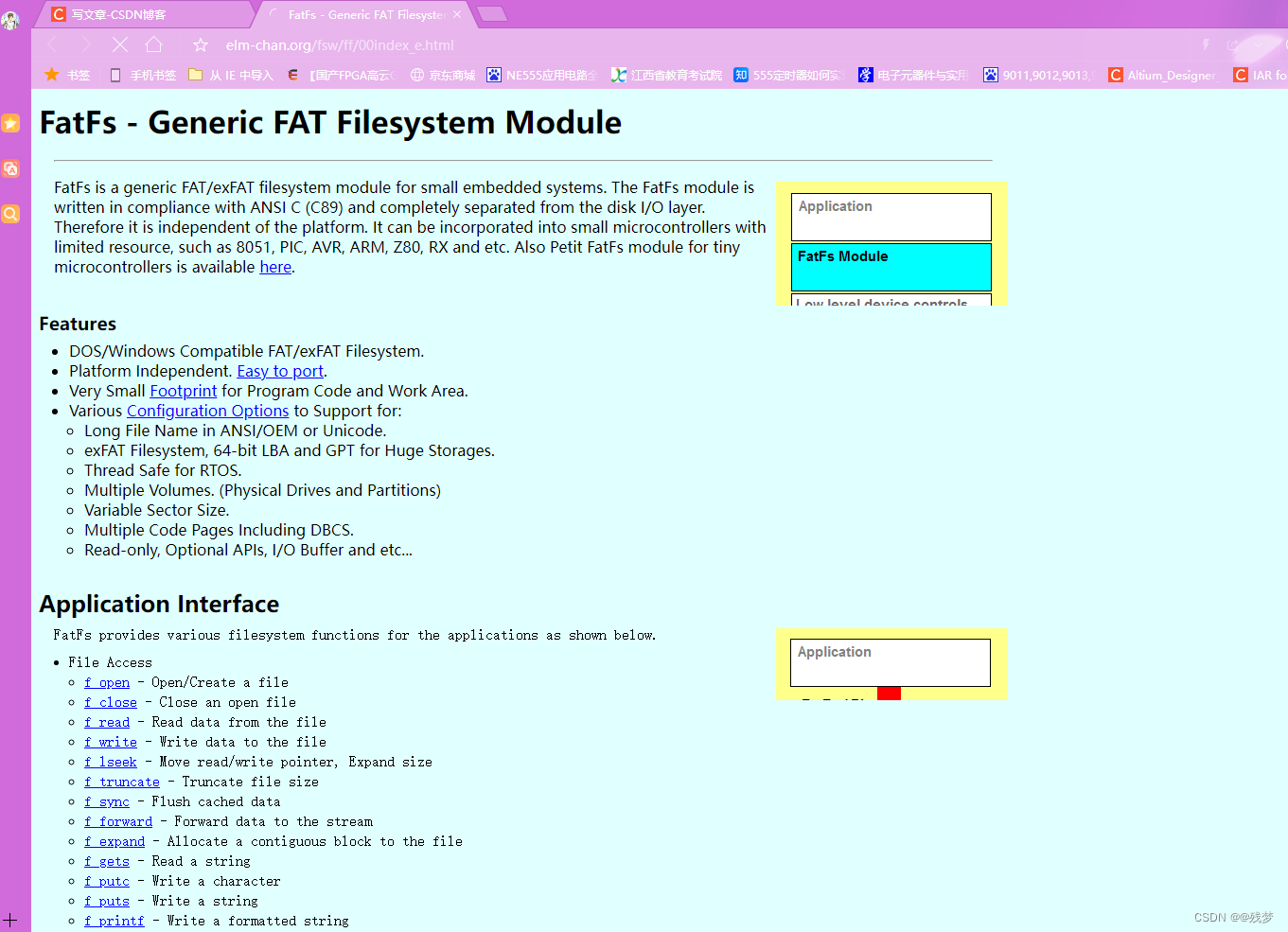Viewport: 1288px width, 932px height.
Task: Open the f_putc function link
Action: 107,881
